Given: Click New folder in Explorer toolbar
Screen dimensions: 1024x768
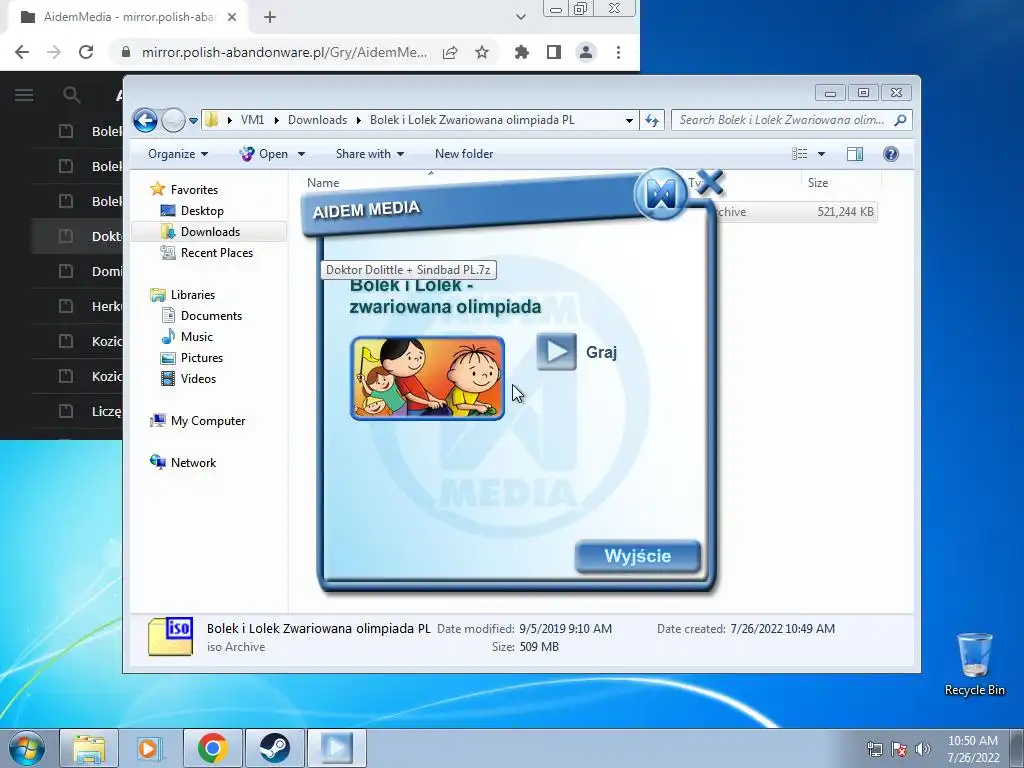Looking at the screenshot, I should tap(464, 154).
